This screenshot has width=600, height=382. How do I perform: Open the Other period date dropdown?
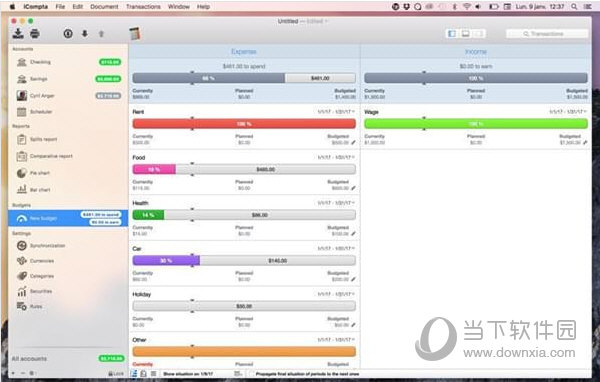(336, 340)
